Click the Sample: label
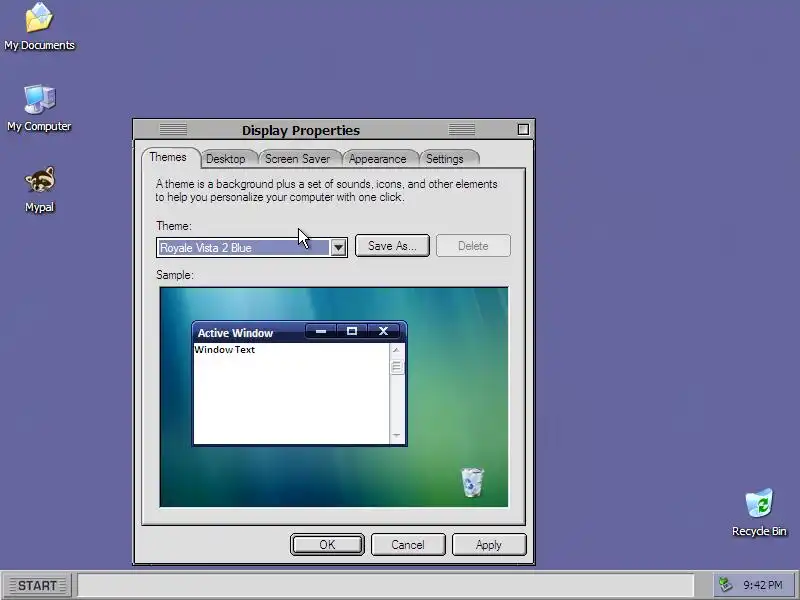The width and height of the screenshot is (800, 600). pyautogui.click(x=175, y=275)
